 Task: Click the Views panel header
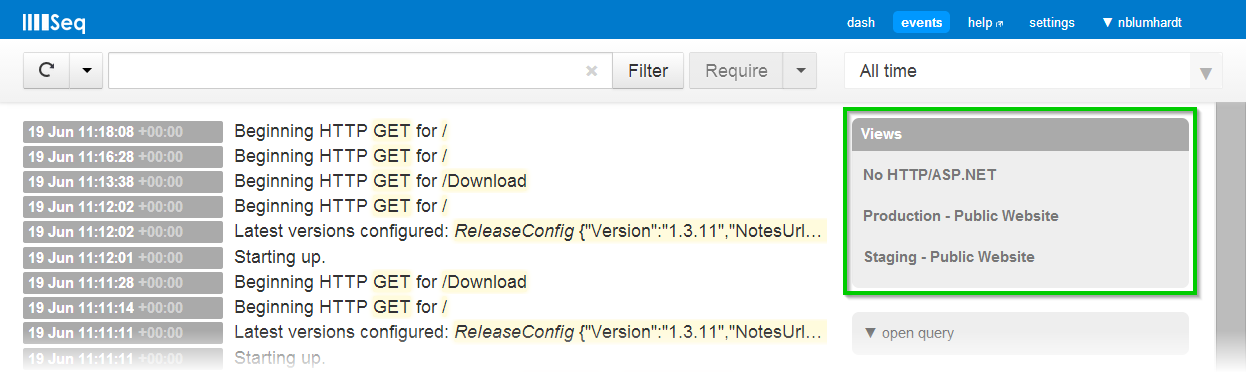(x=1020, y=134)
